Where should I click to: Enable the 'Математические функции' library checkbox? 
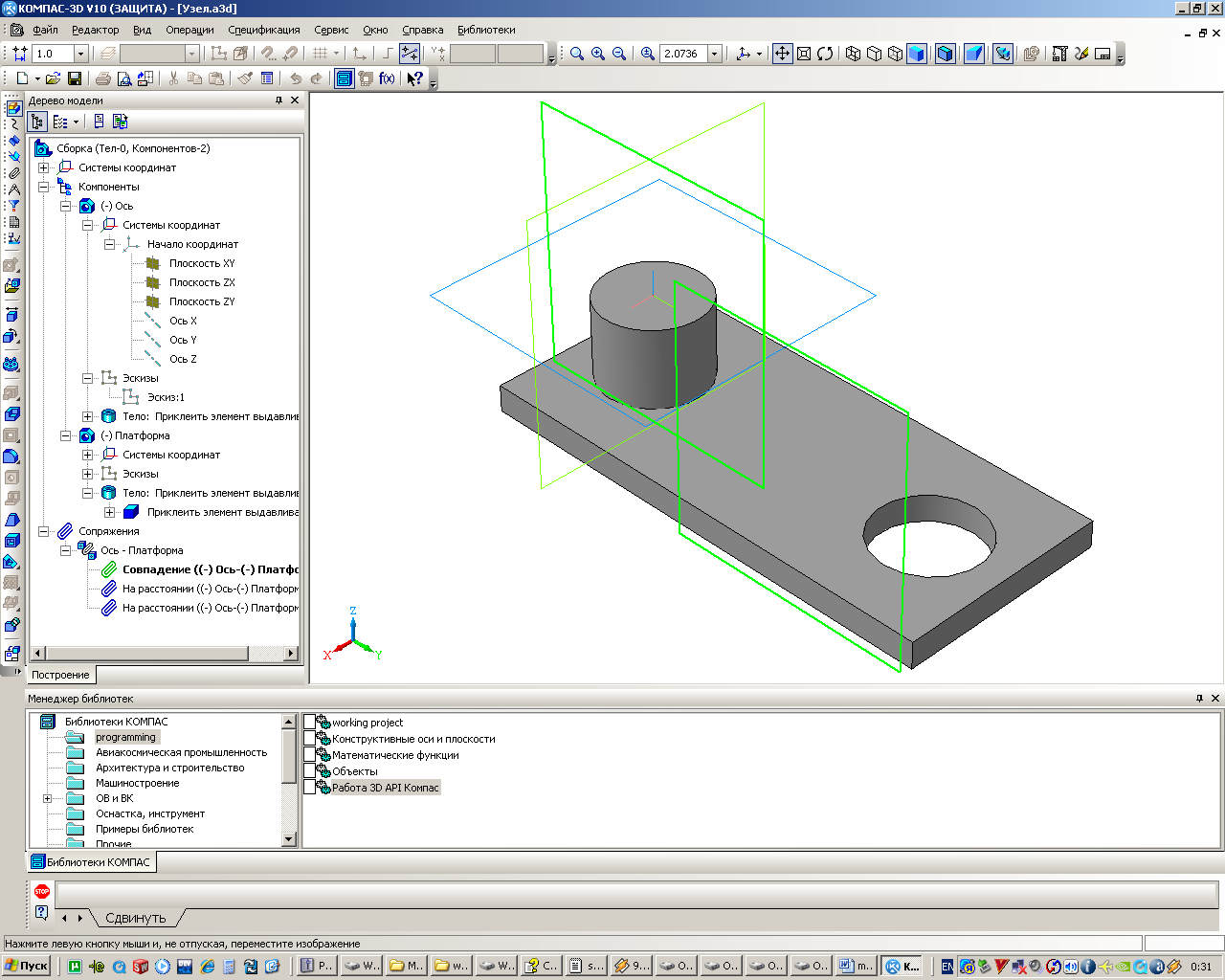309,755
